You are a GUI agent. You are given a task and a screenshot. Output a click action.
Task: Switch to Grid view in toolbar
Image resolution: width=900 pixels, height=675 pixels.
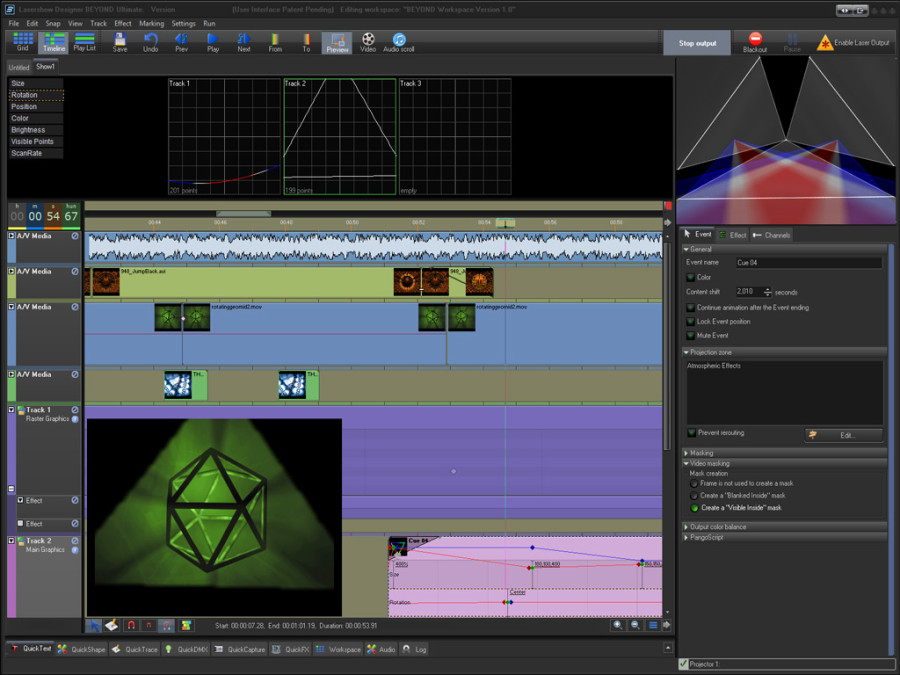(23, 41)
